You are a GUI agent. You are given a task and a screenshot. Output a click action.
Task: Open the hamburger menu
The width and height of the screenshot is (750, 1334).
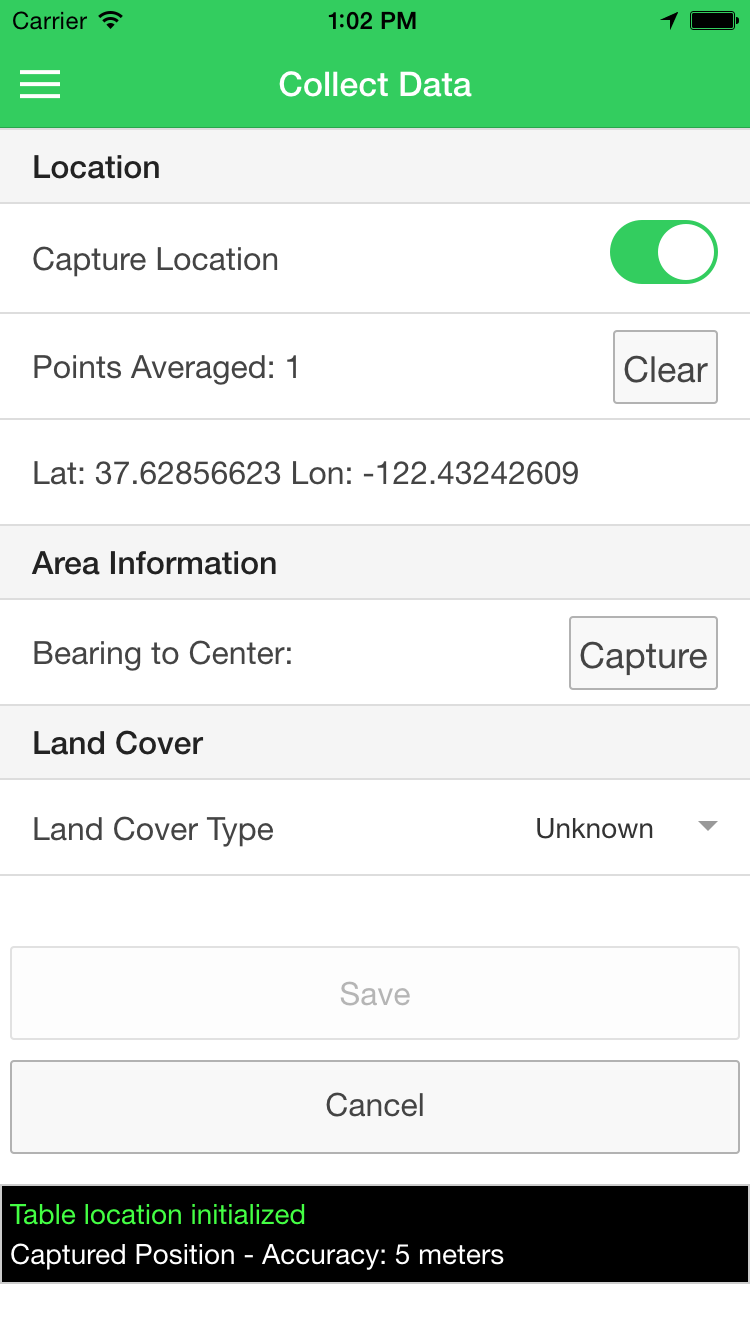click(40, 85)
